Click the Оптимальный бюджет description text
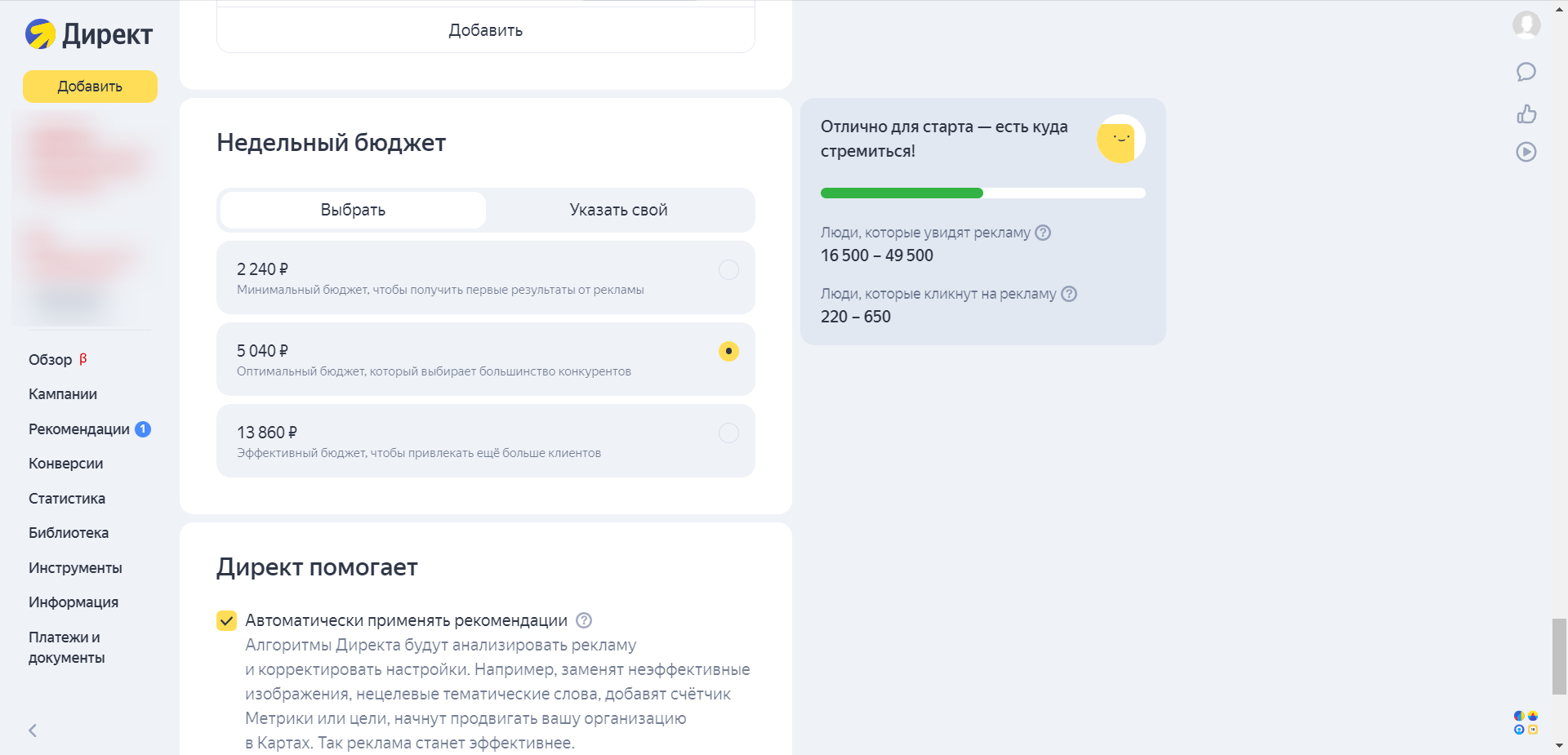Screen dimensions: 1568x755 tap(434, 371)
